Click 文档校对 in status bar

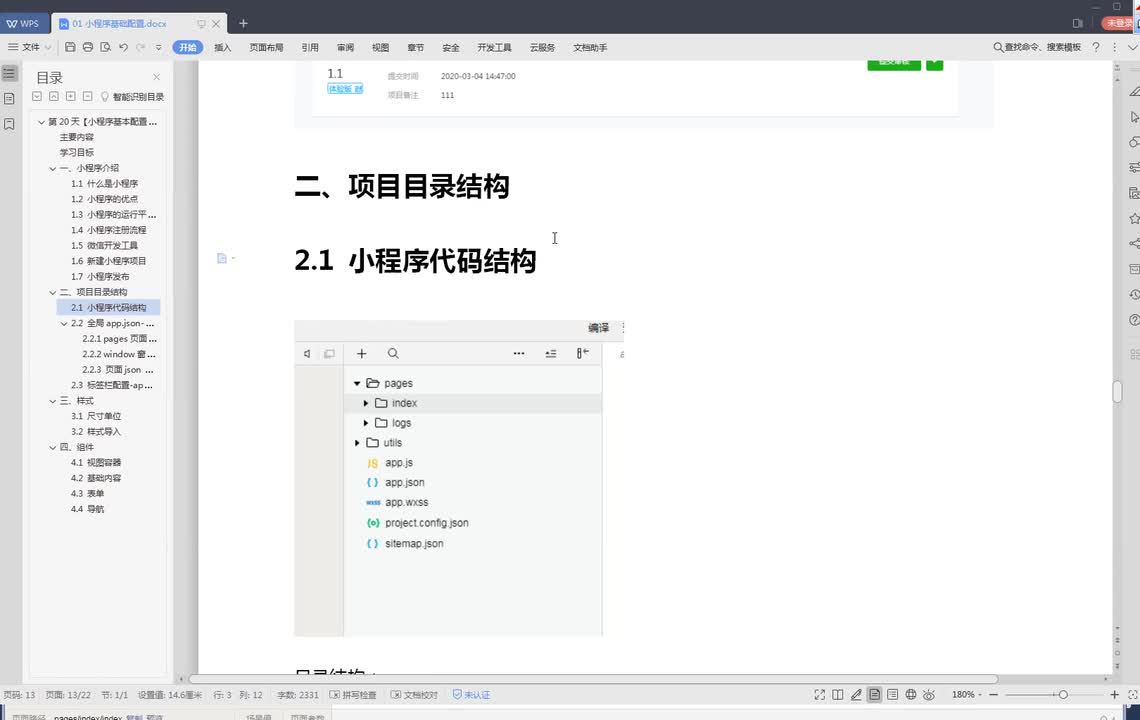(x=414, y=695)
